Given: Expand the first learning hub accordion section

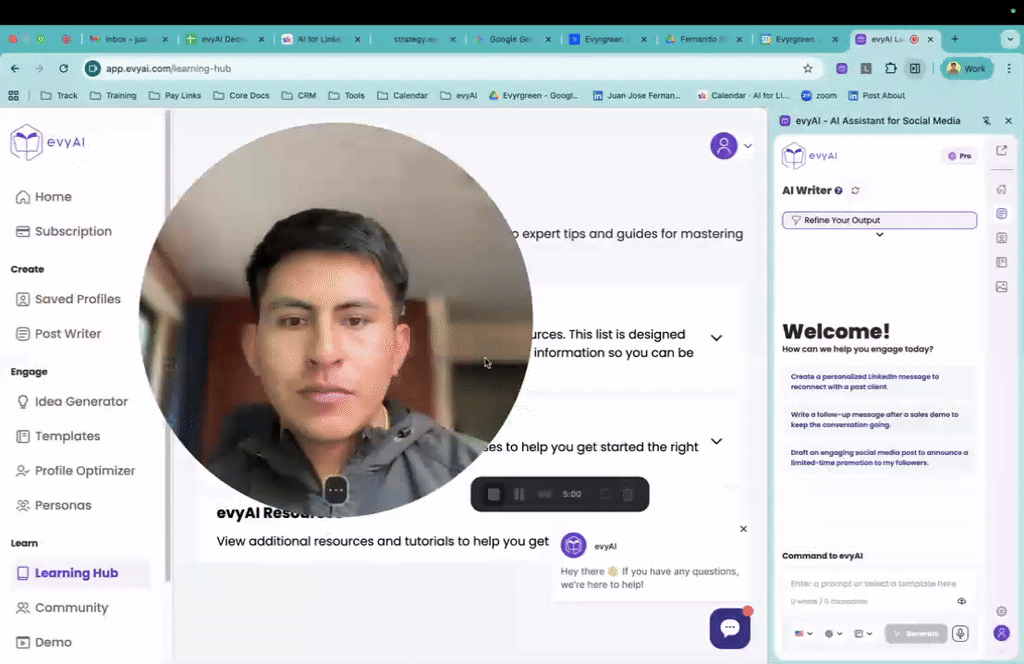Looking at the screenshot, I should [x=716, y=338].
